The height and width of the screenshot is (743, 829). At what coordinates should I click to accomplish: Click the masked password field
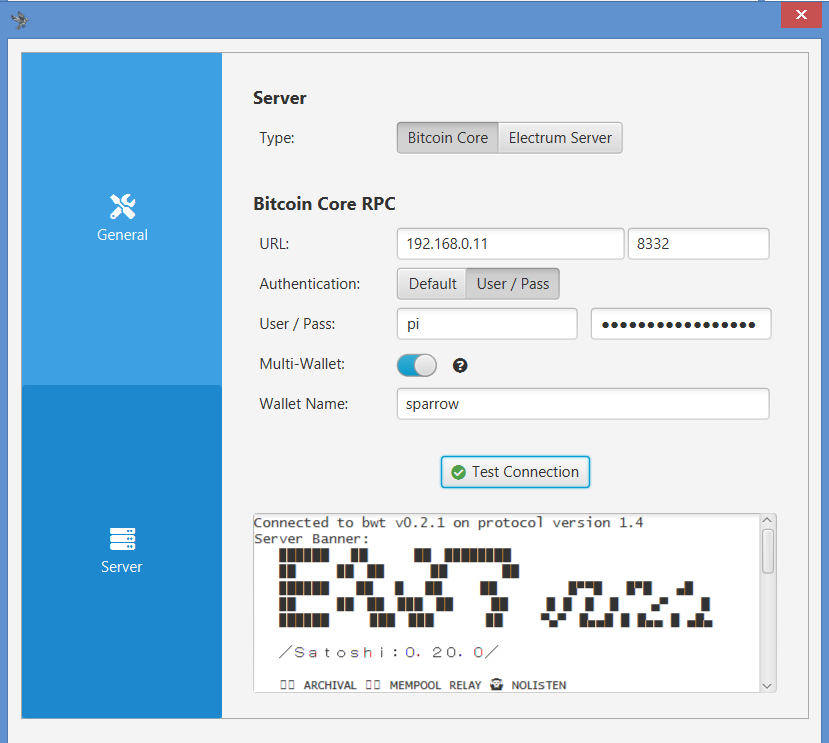pyautogui.click(x=681, y=324)
